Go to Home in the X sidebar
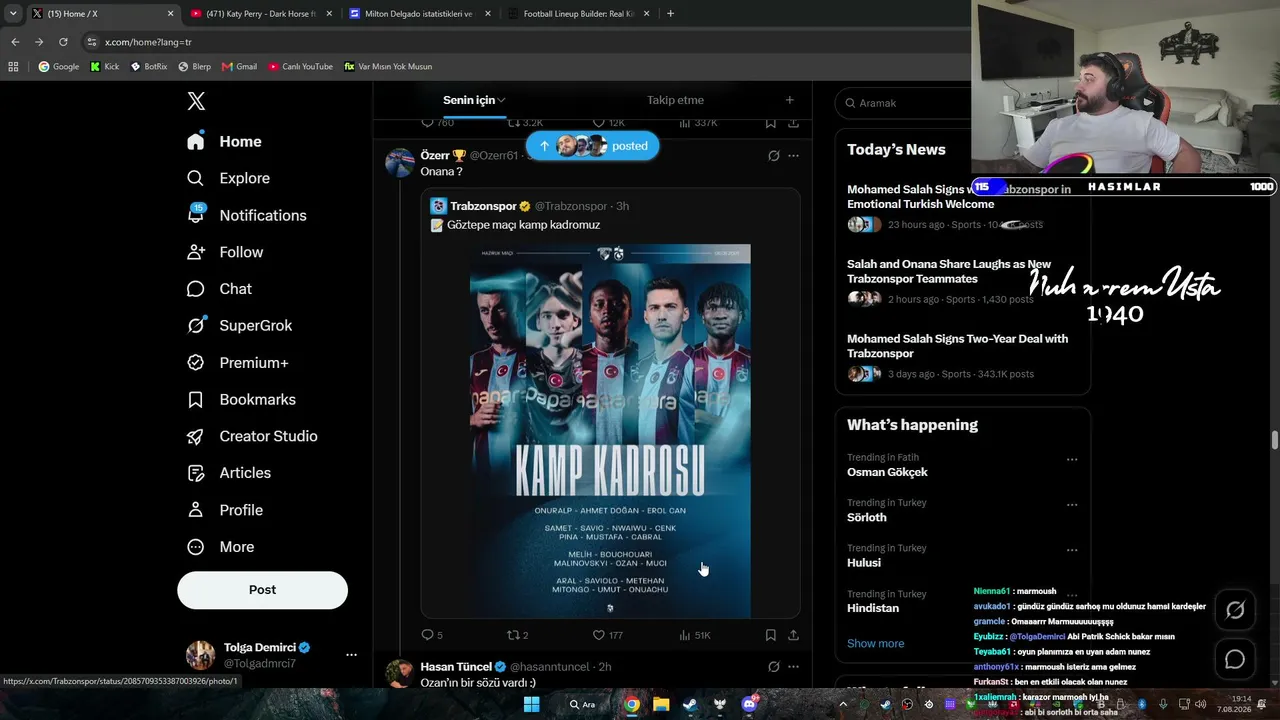The height and width of the screenshot is (720, 1280). [x=224, y=142]
